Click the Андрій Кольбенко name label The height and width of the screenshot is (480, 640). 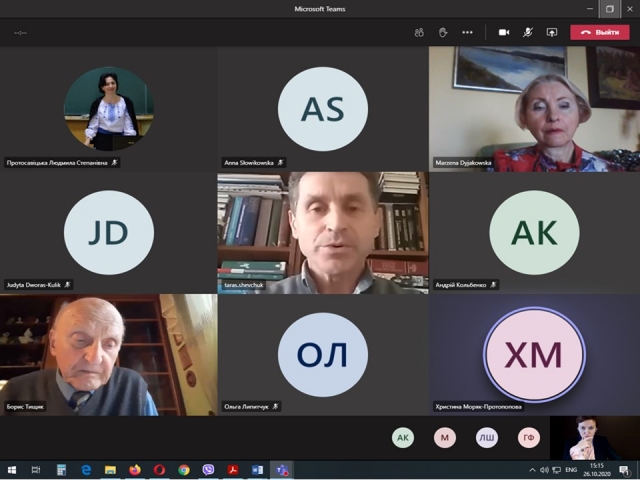pos(466,284)
